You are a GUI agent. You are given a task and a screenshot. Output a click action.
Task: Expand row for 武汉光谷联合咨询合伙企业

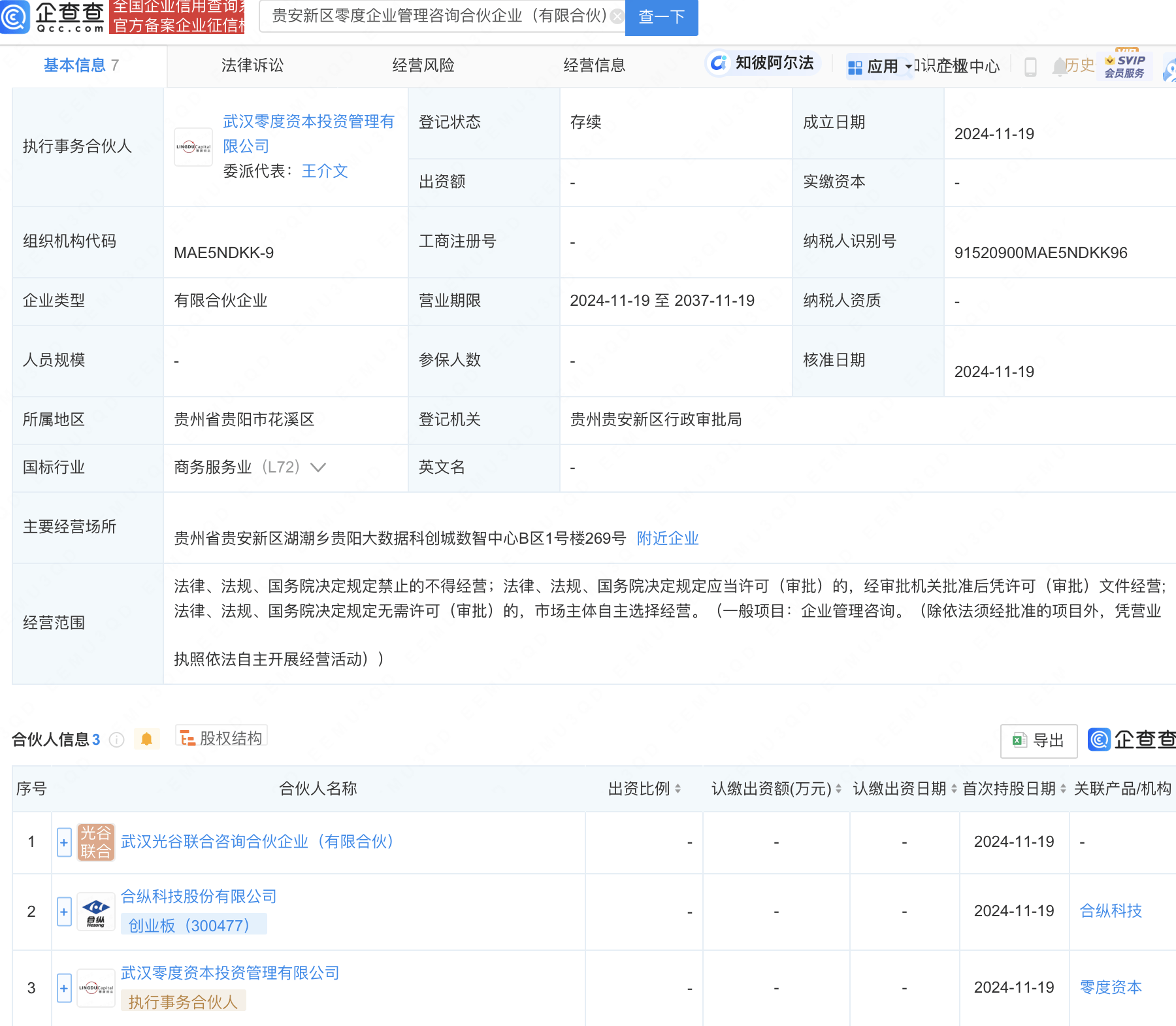tap(64, 842)
